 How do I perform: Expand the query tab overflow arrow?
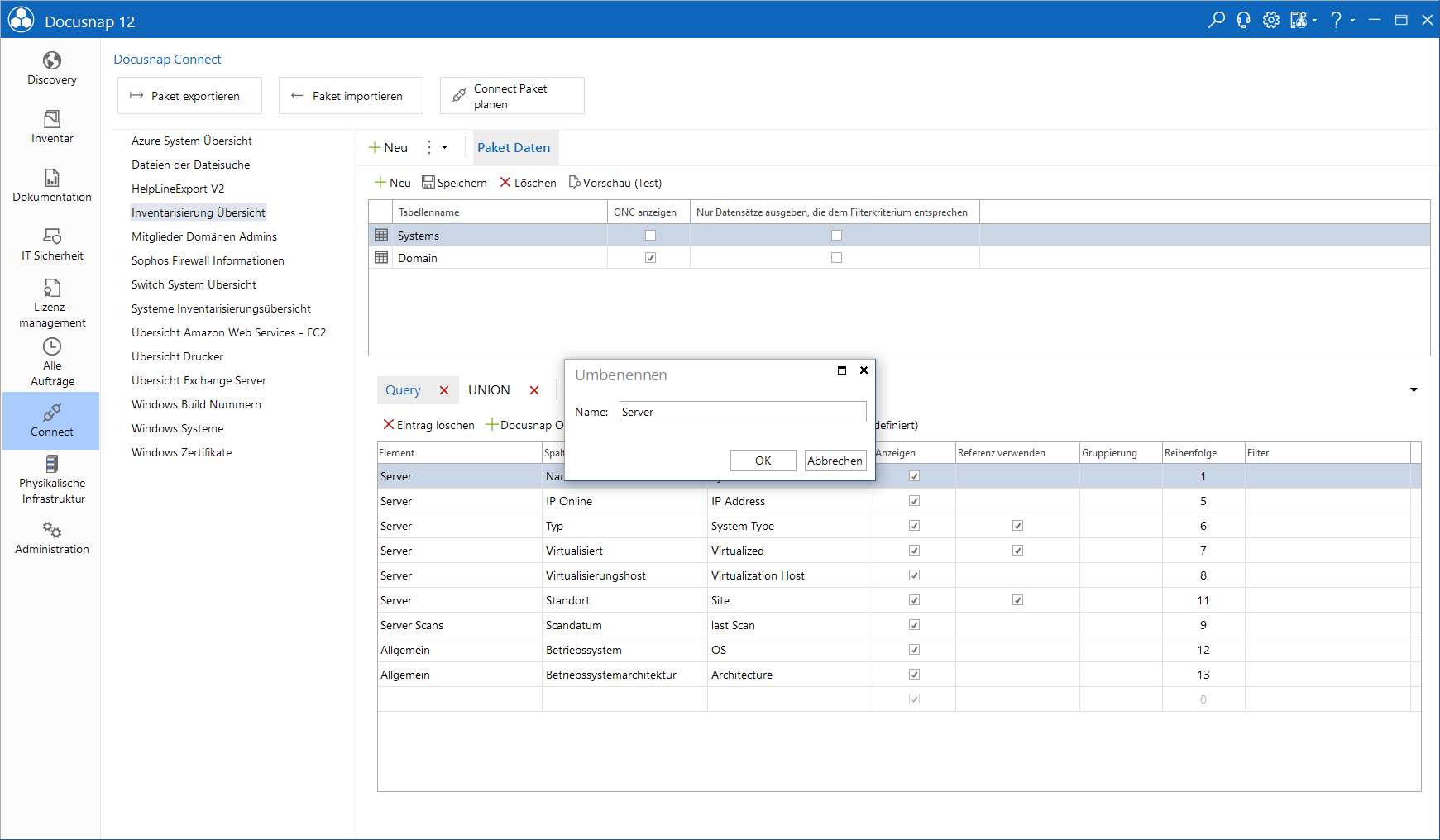coord(1414,390)
